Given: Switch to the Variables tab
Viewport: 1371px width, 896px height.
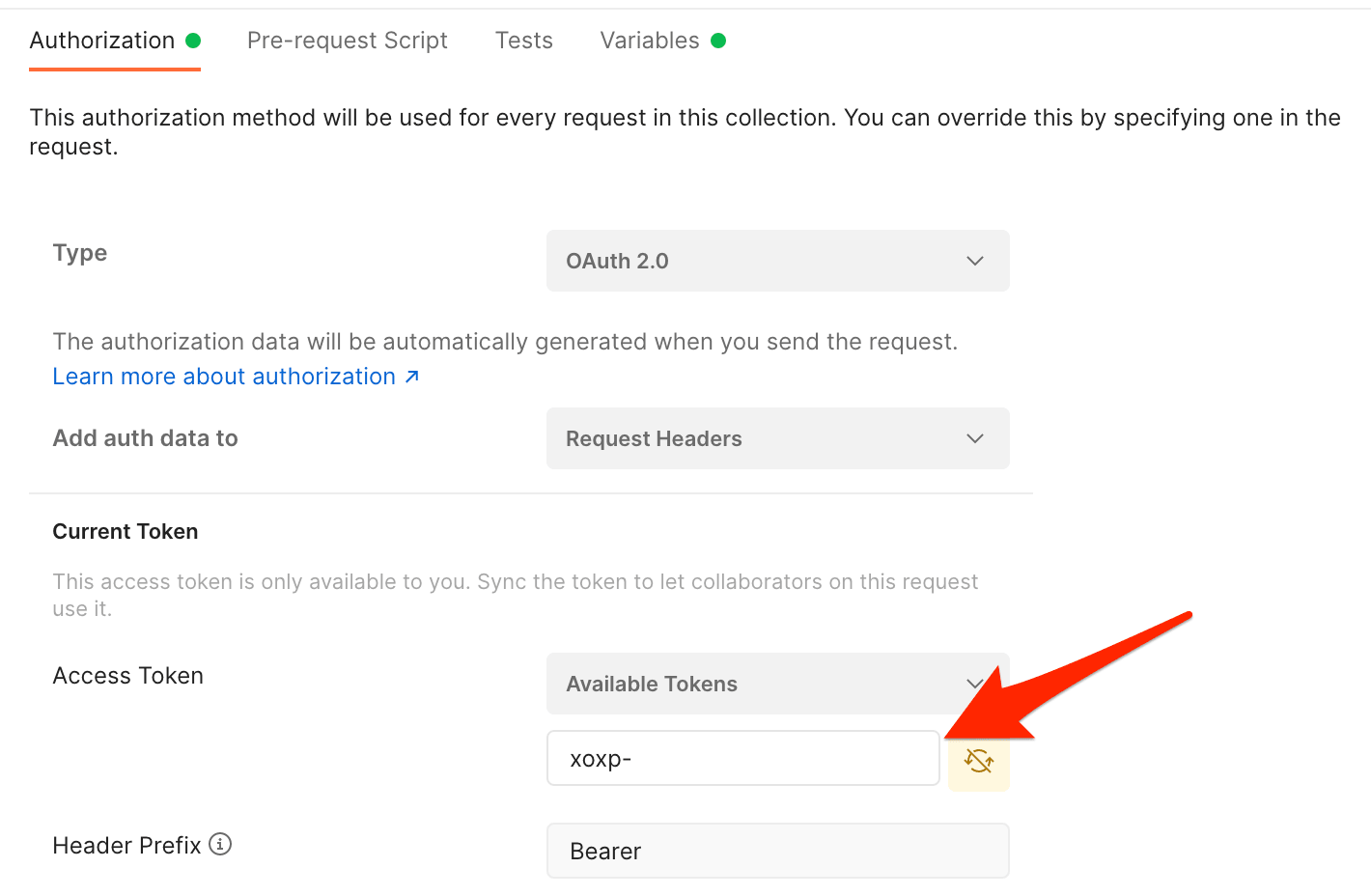Looking at the screenshot, I should coord(650,41).
